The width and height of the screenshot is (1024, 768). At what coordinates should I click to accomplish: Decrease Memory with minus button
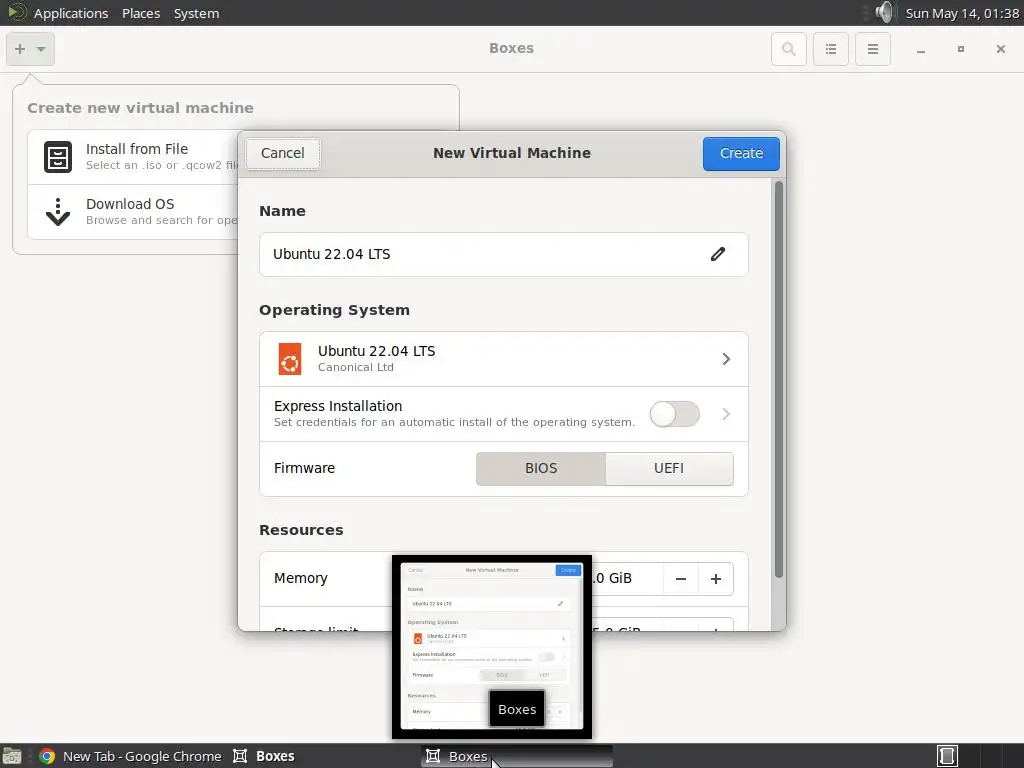[680, 579]
